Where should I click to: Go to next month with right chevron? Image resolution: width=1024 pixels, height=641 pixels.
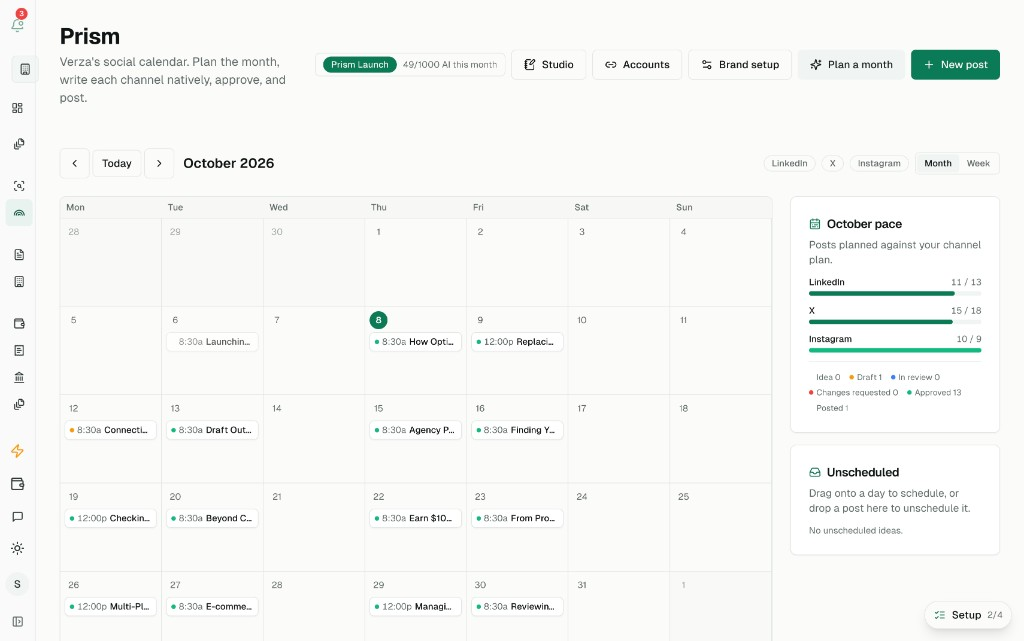[x=159, y=163]
